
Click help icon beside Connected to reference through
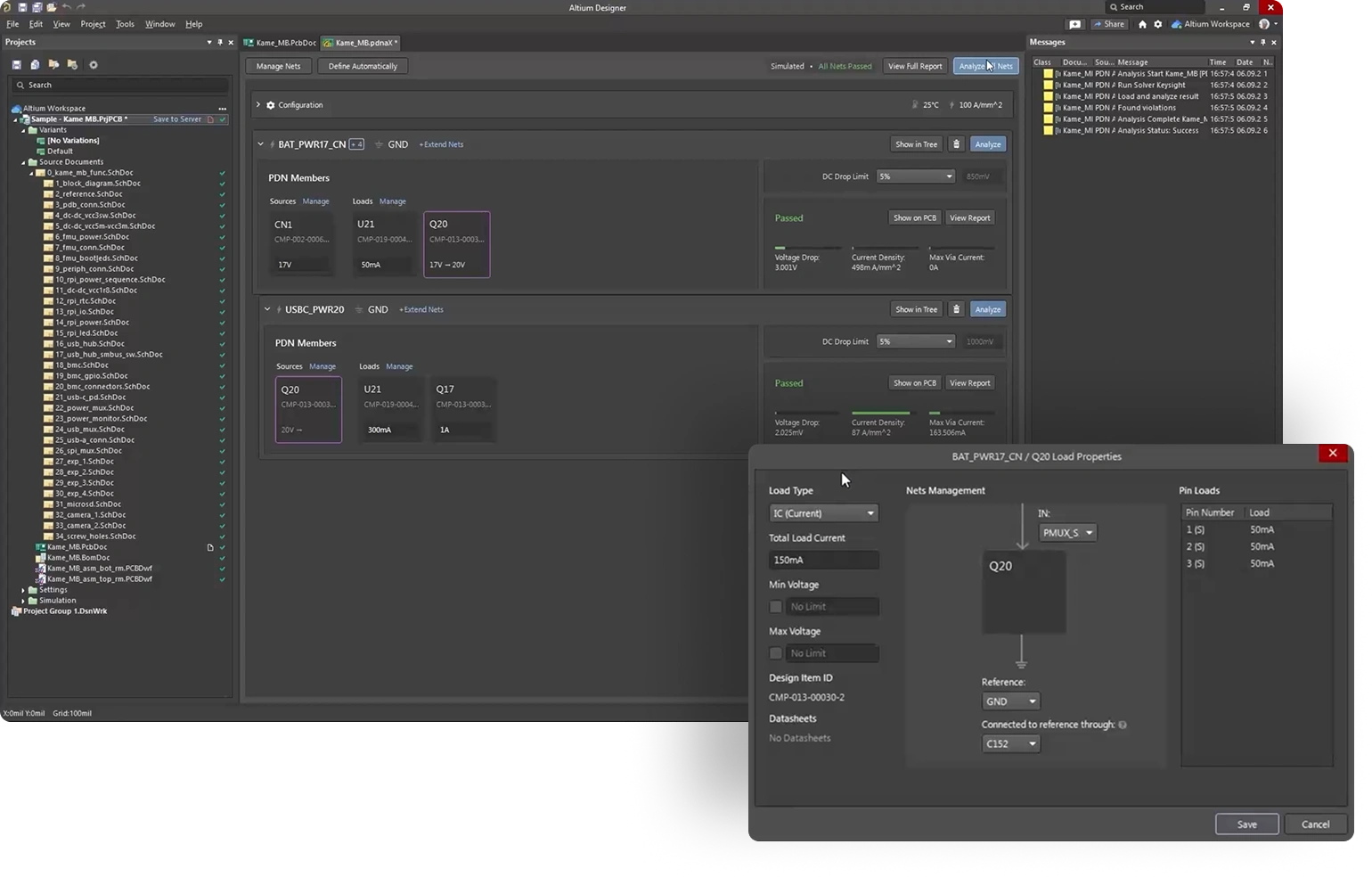pos(1123,725)
